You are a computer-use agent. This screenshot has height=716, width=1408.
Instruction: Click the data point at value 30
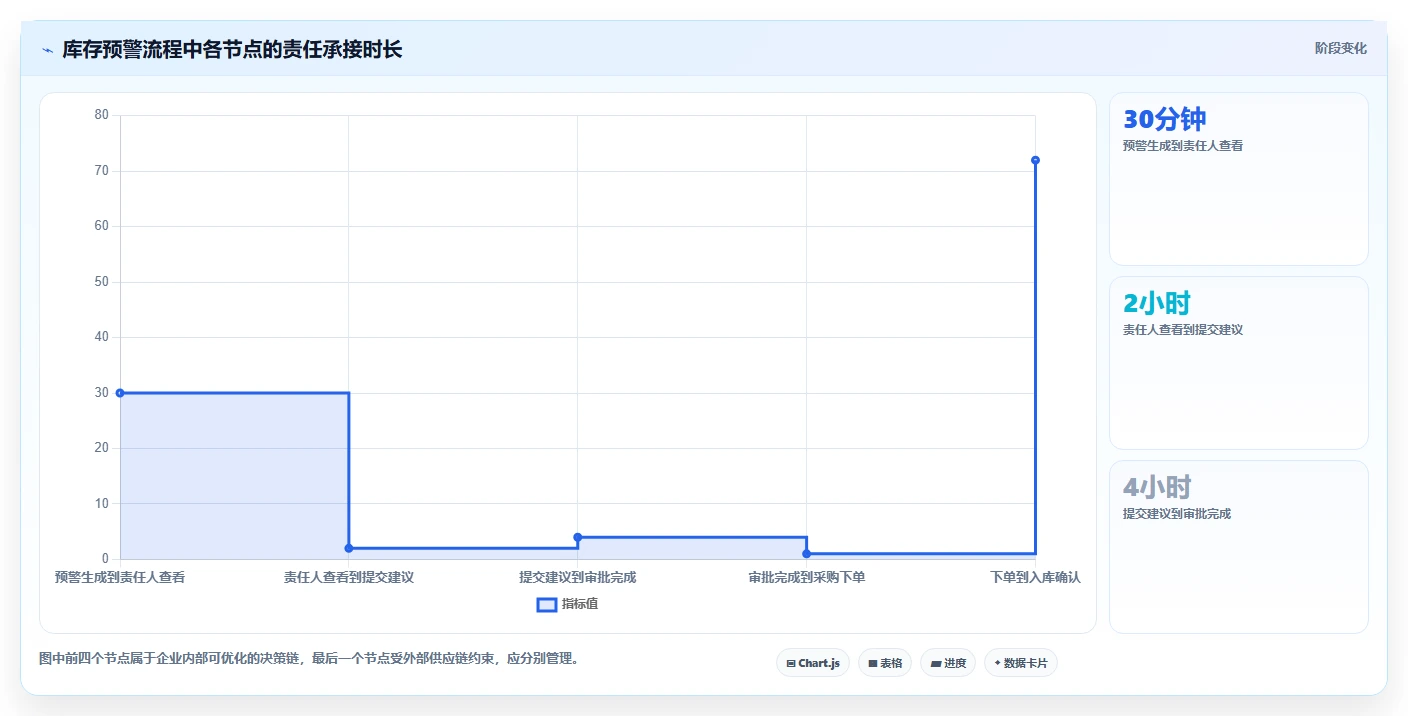point(120,393)
